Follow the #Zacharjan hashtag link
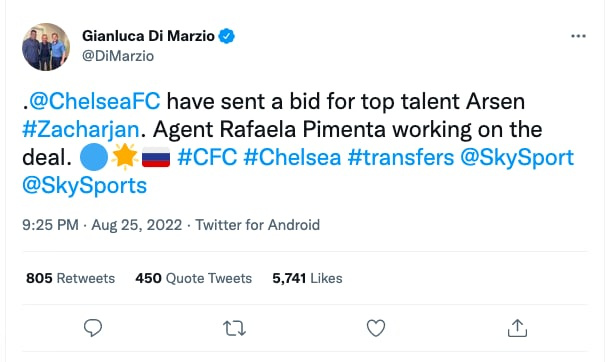This screenshot has width=616, height=362. pos(81,130)
